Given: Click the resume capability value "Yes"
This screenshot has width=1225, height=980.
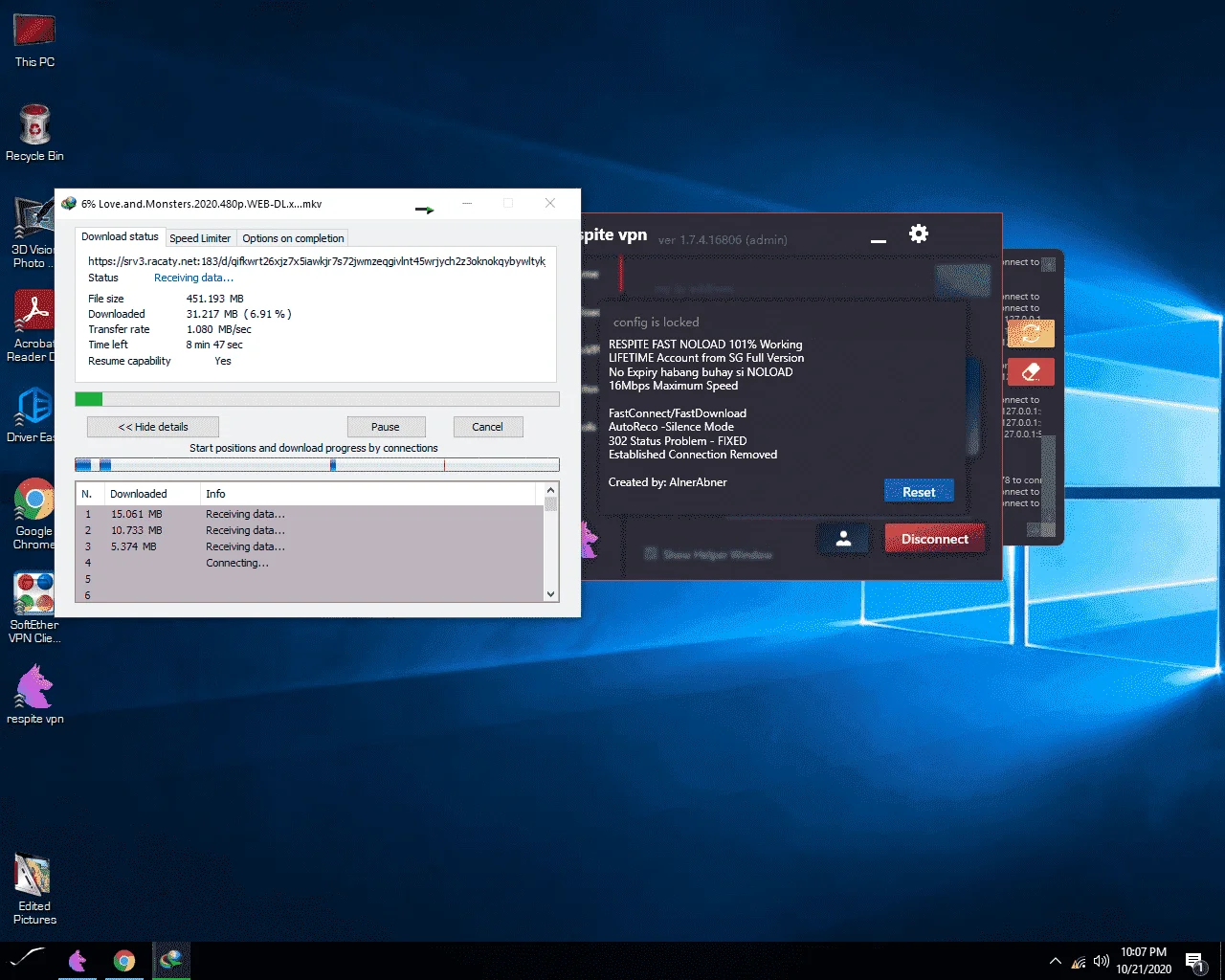Looking at the screenshot, I should click(223, 361).
